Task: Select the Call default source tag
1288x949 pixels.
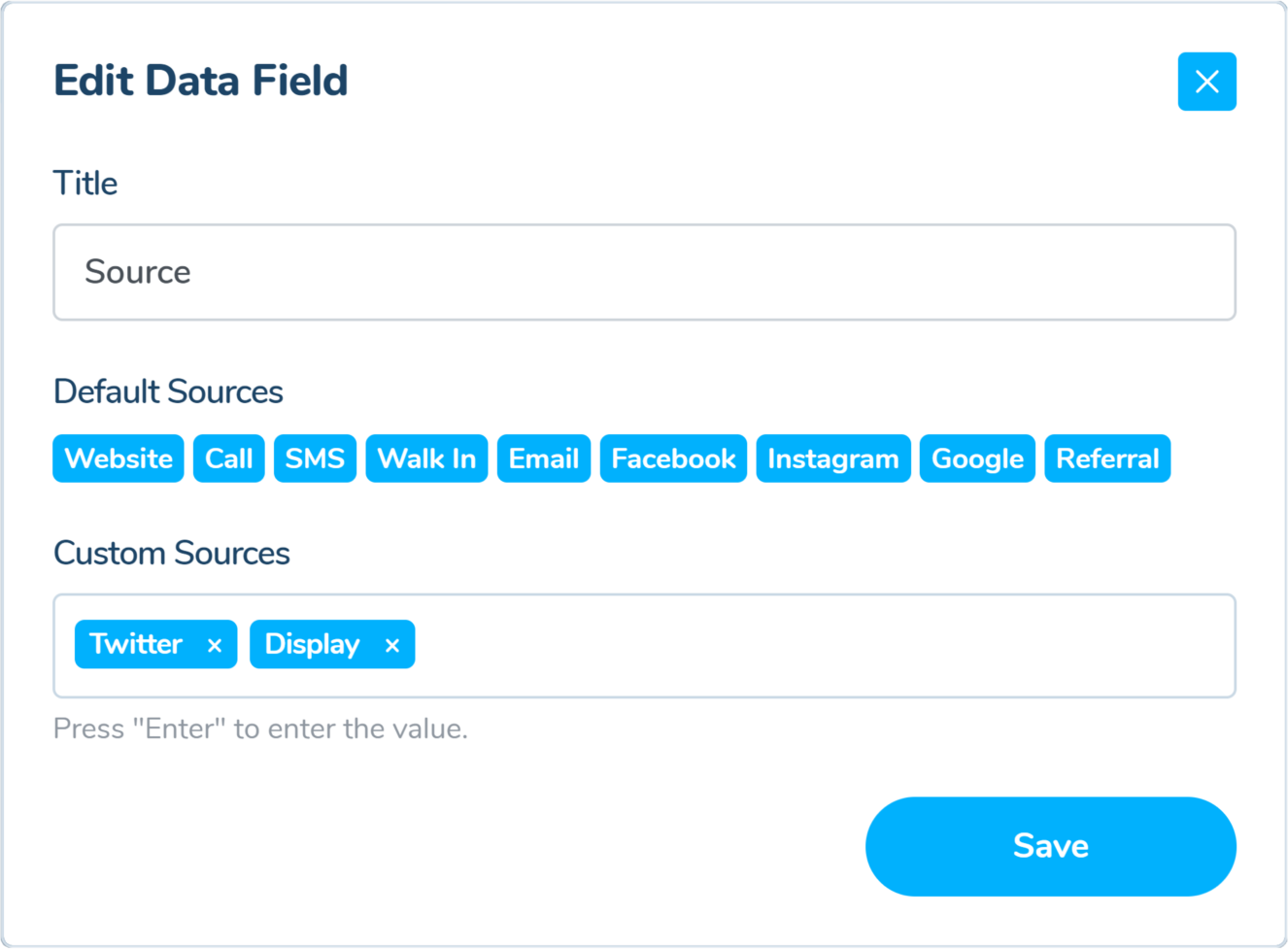Action: [x=229, y=458]
